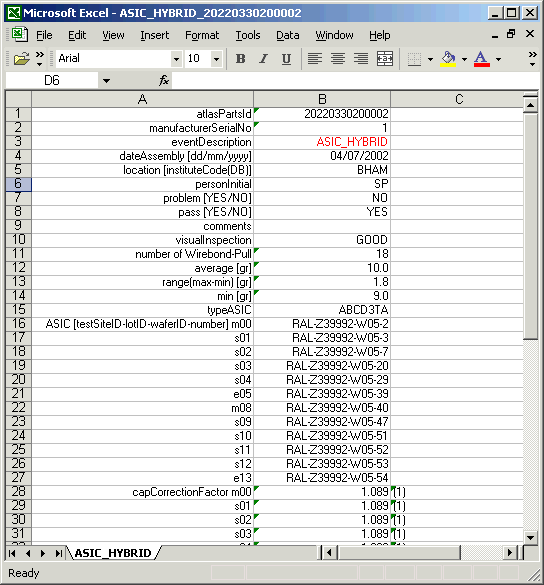Align cell text right
This screenshot has height=585, width=544.
coord(361,59)
